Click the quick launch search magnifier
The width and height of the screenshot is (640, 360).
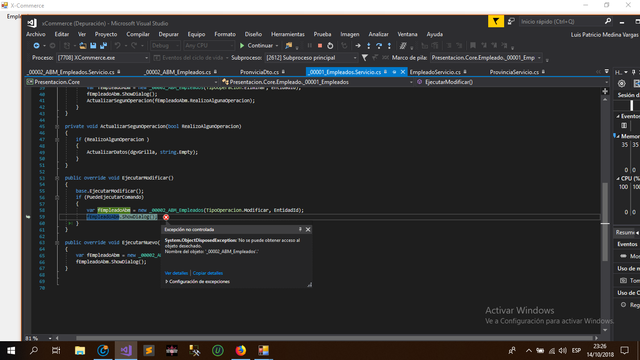[608, 21]
